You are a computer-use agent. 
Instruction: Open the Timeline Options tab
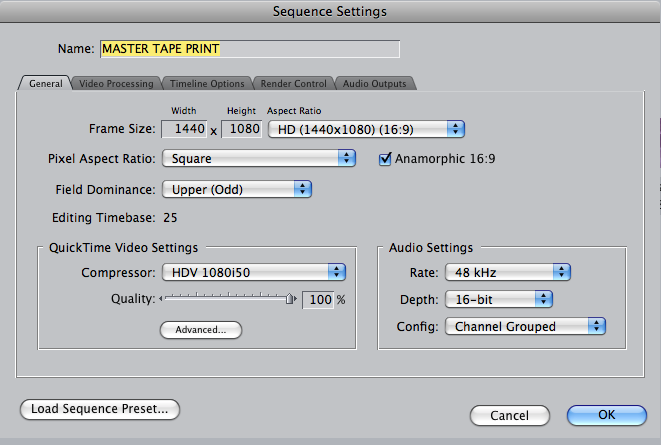pos(206,83)
